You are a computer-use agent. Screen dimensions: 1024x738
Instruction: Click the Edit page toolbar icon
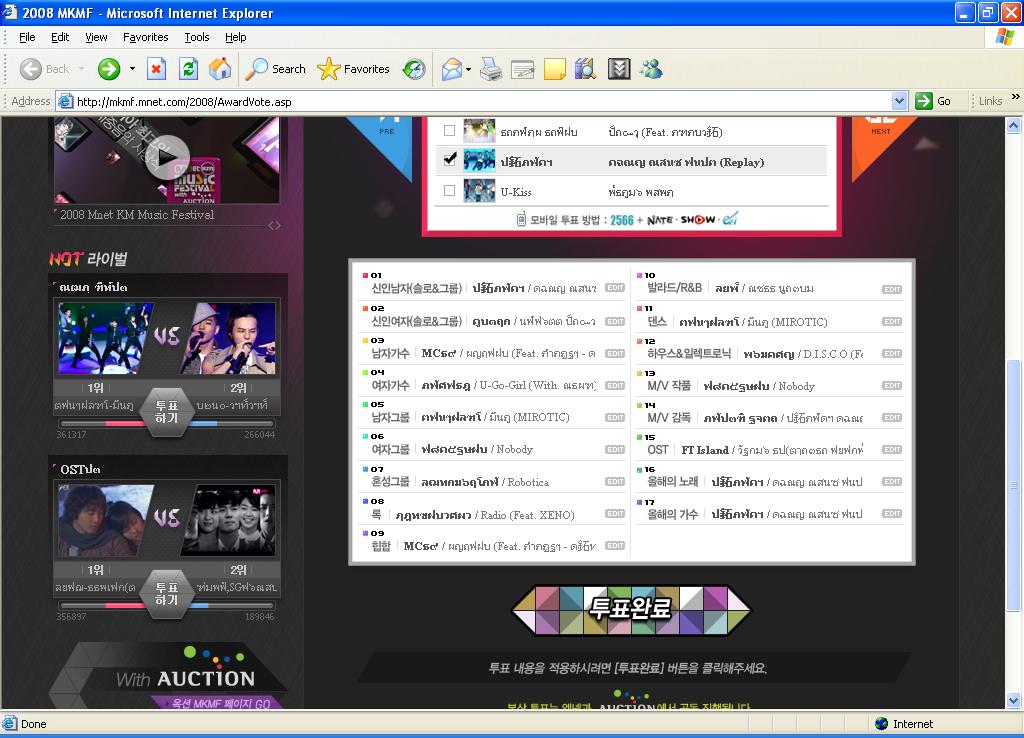(522, 69)
